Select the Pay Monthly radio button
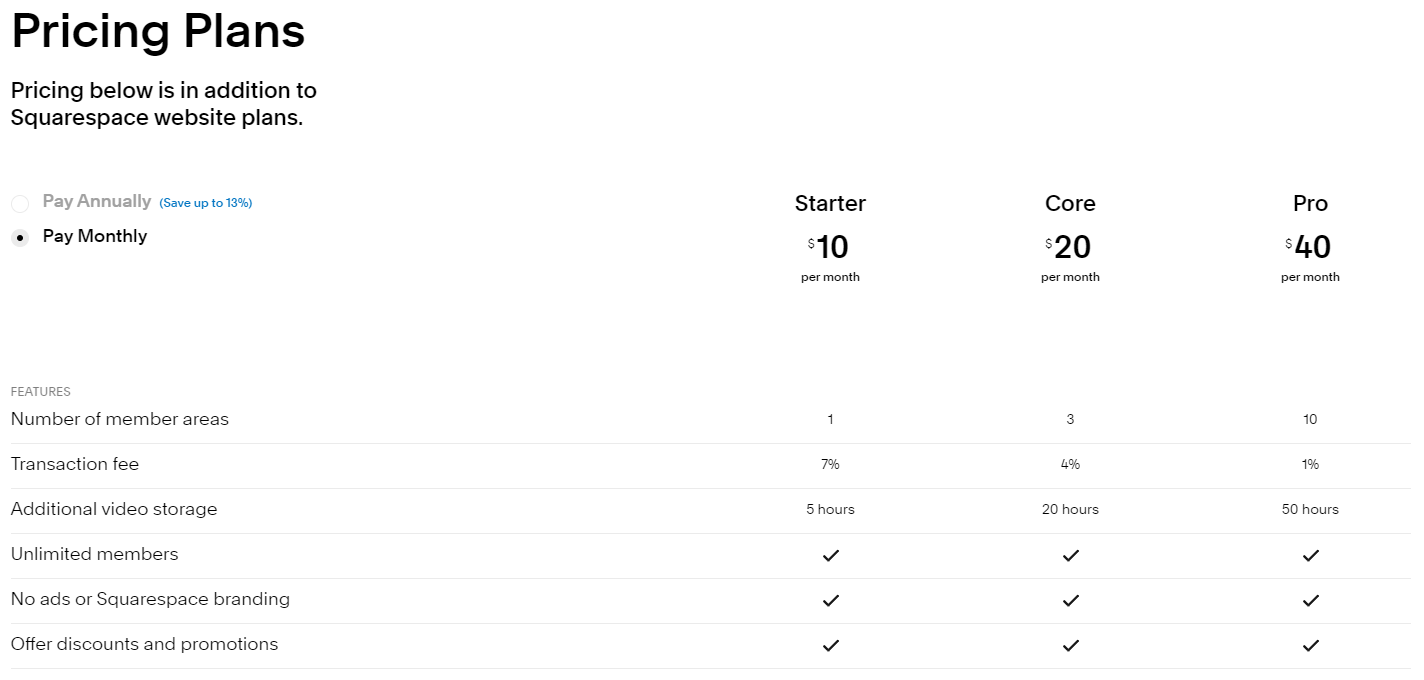 tap(20, 239)
